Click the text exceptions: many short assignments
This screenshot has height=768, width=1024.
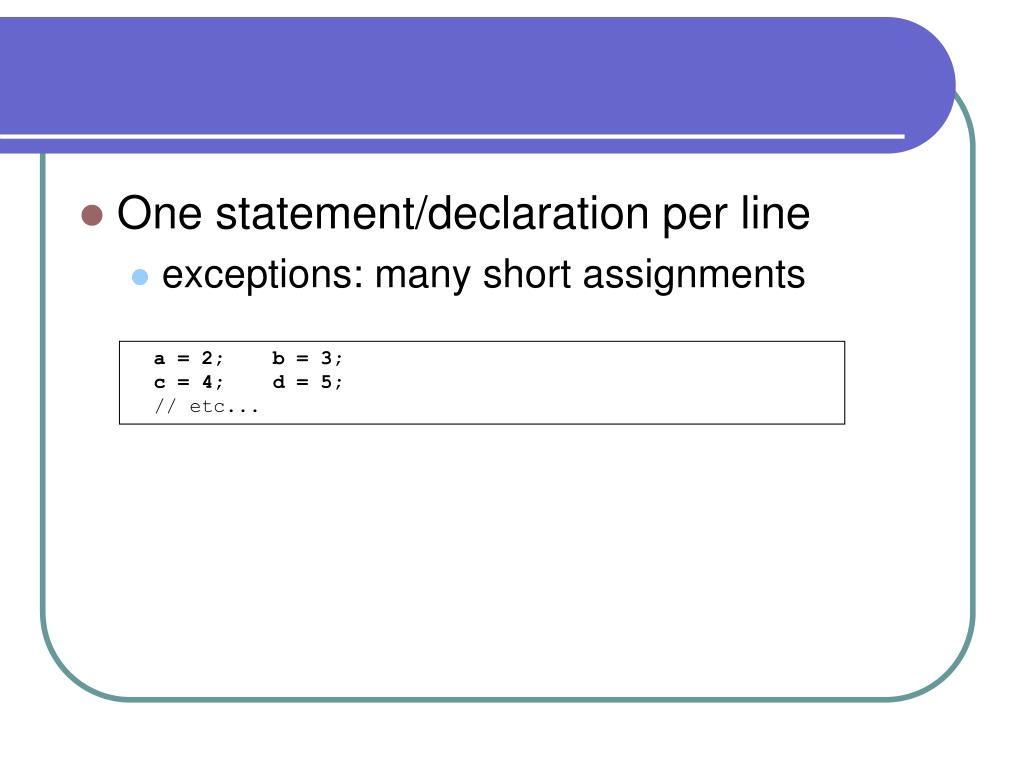pyautogui.click(x=483, y=275)
